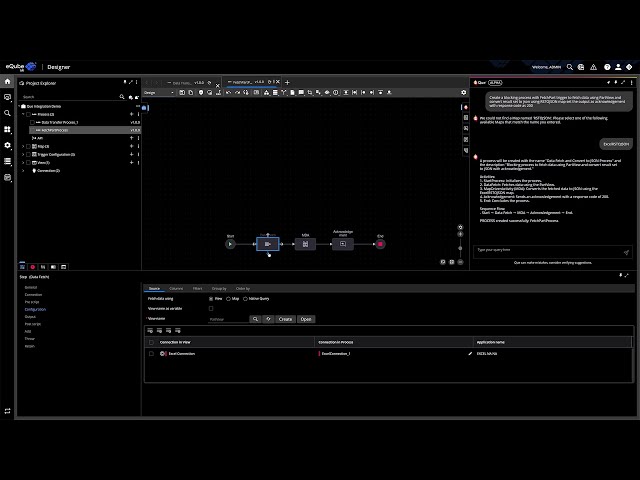Screen dimensions: 640x480
Task: Send the query in Que chat
Action: (626, 253)
